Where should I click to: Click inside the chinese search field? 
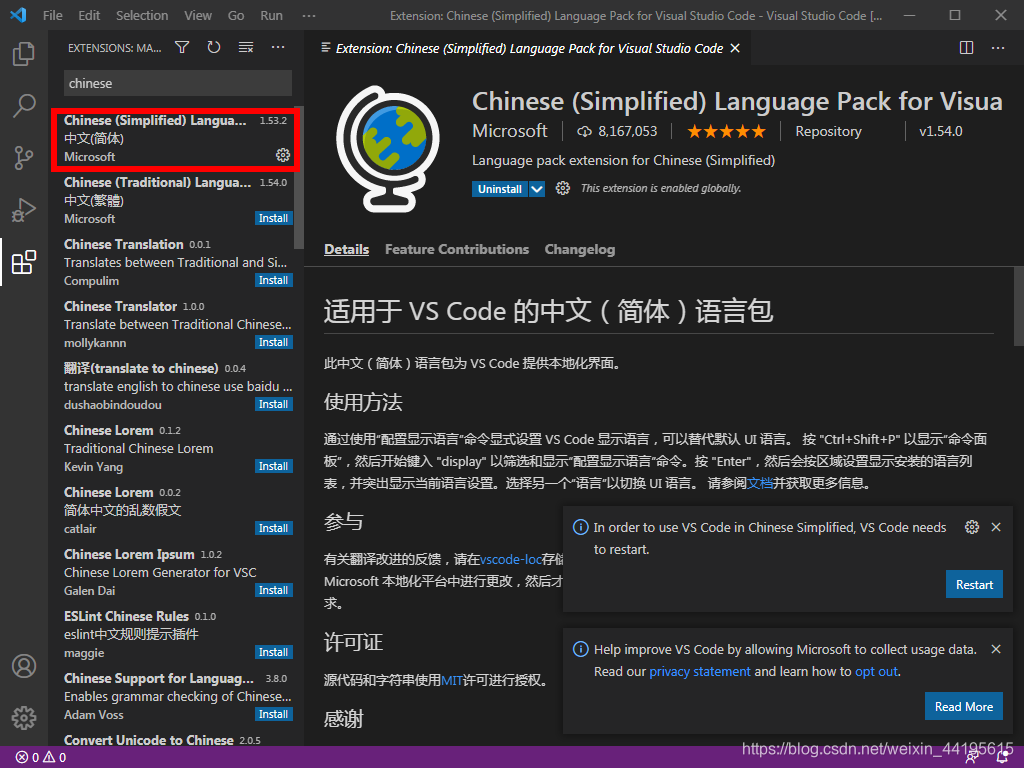(x=177, y=83)
